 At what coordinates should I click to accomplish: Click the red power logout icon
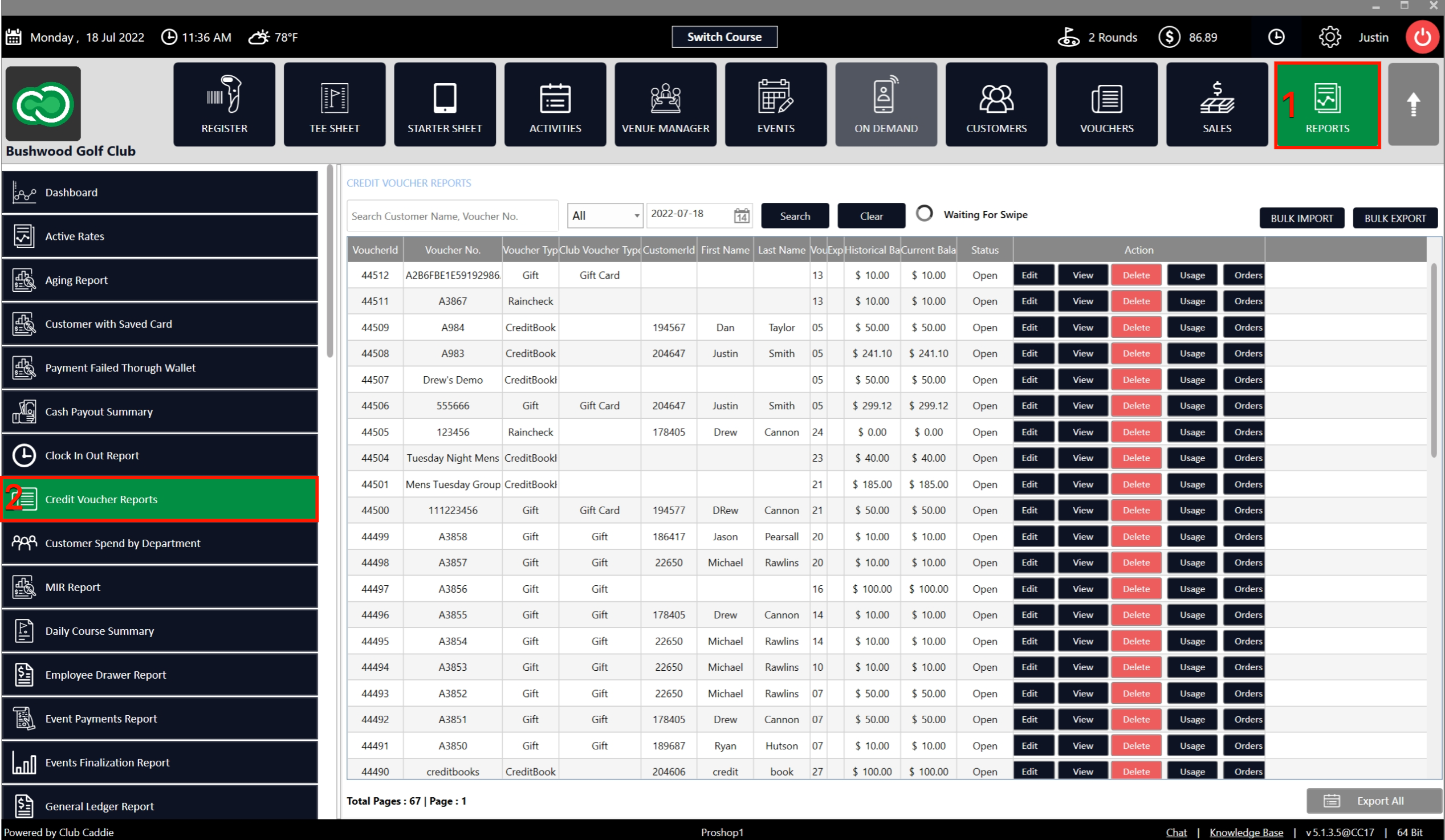pos(1423,37)
